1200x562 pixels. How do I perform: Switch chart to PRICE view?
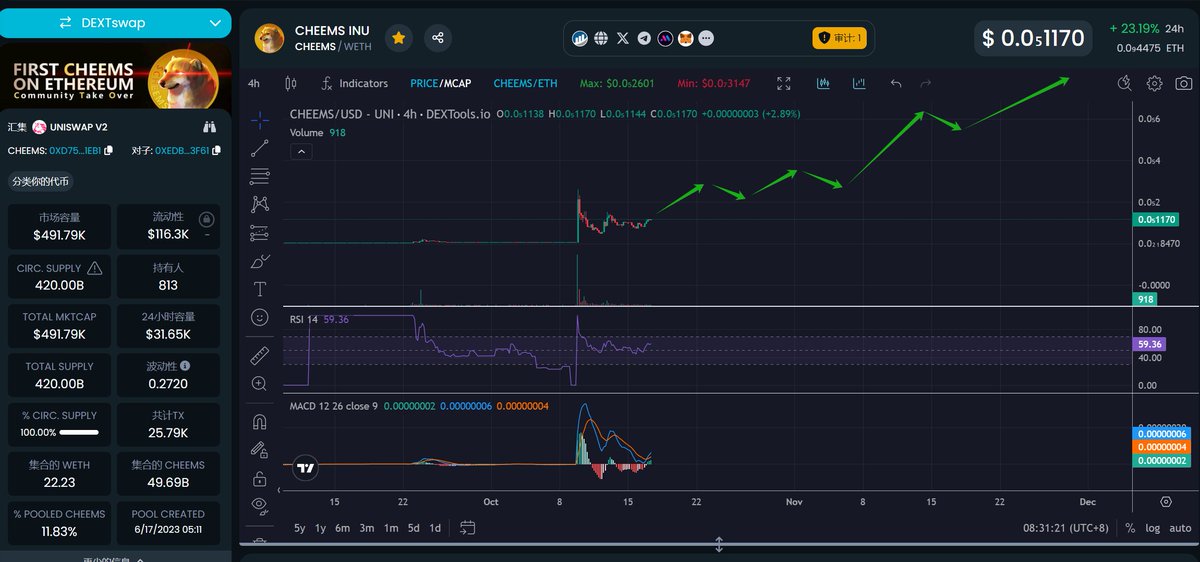424,84
